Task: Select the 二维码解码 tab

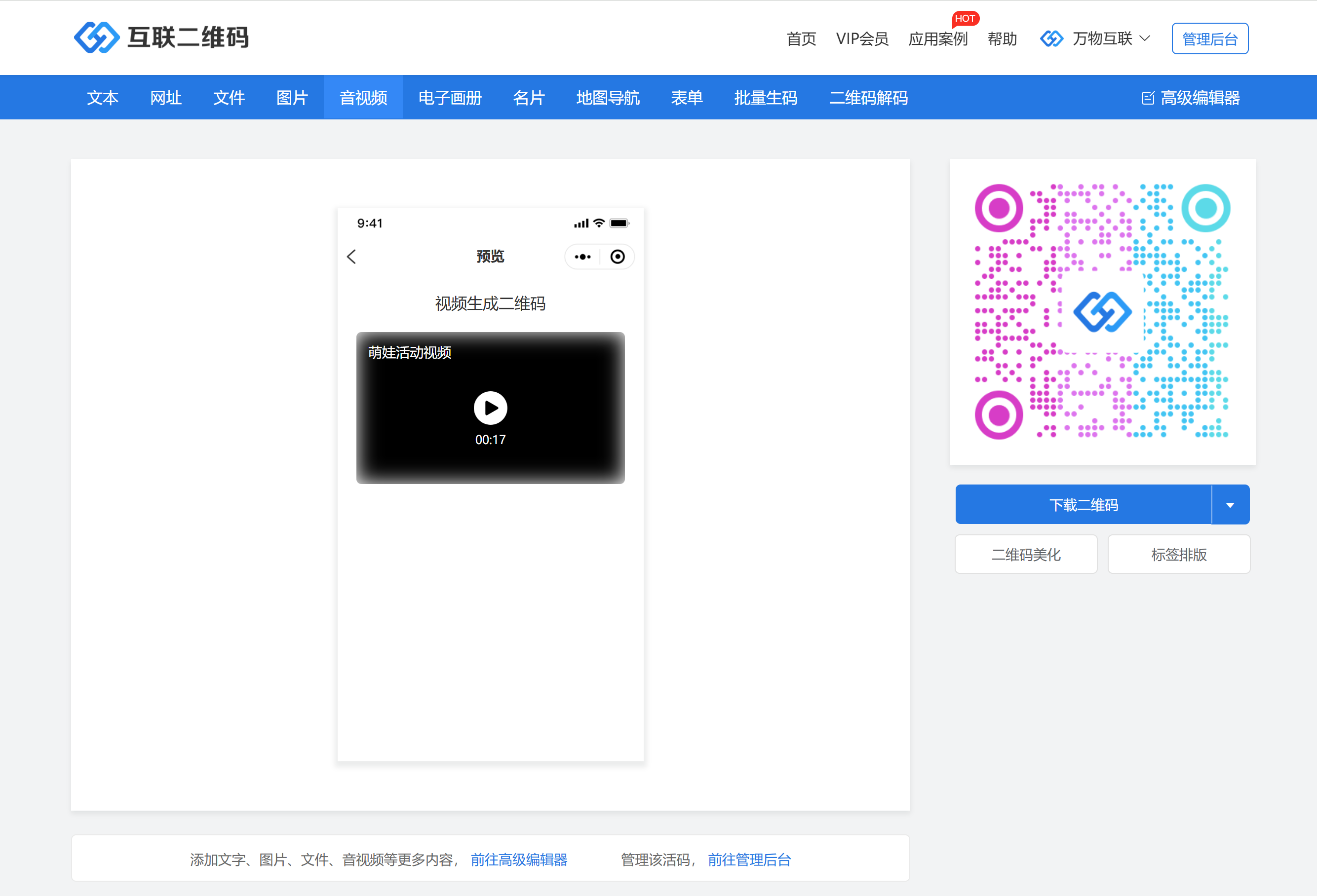Action: click(x=868, y=98)
